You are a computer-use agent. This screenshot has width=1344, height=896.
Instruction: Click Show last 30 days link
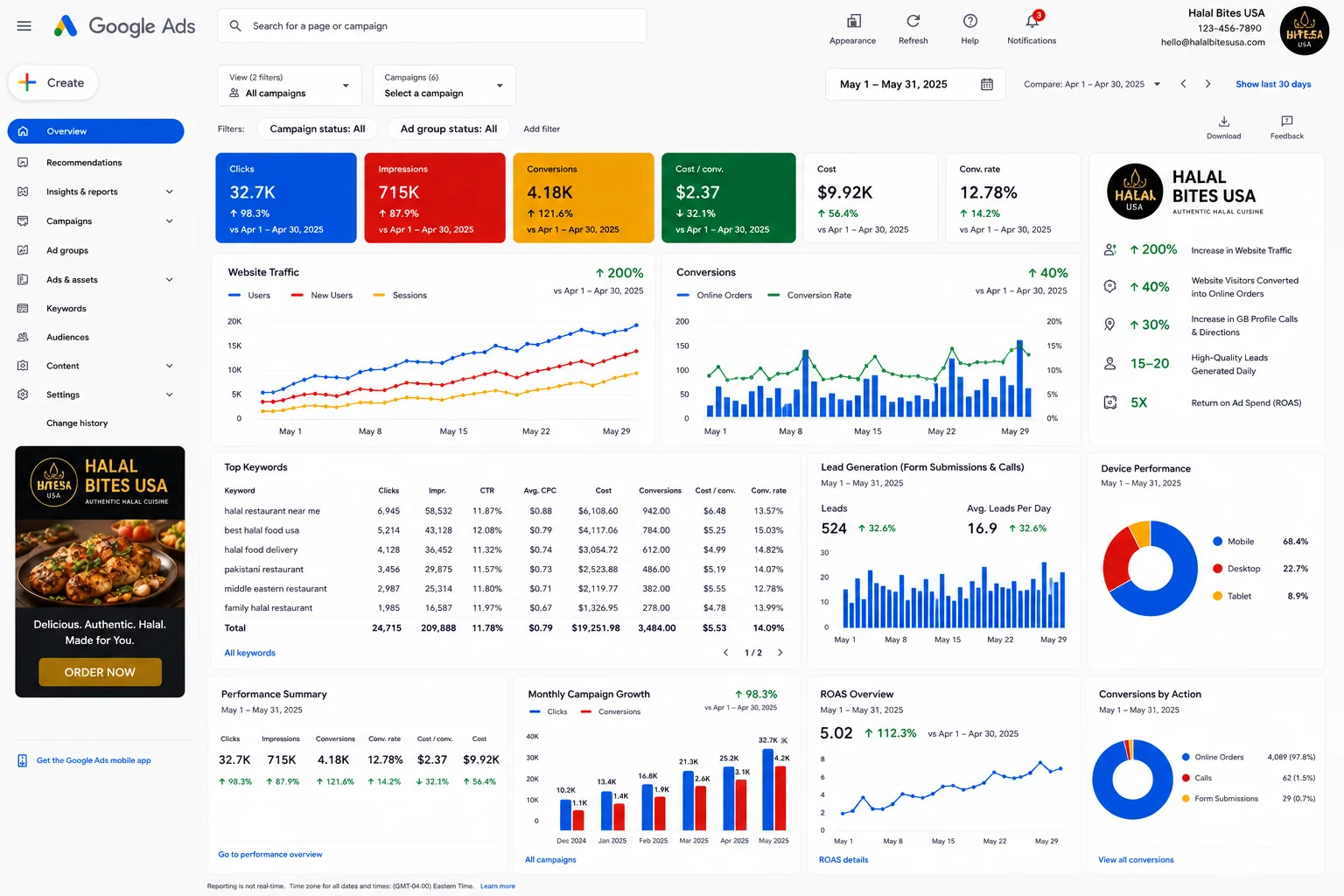click(x=1273, y=84)
